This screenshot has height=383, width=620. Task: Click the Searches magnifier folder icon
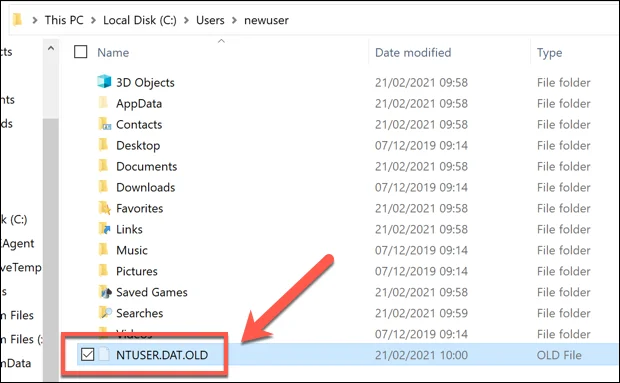105,313
